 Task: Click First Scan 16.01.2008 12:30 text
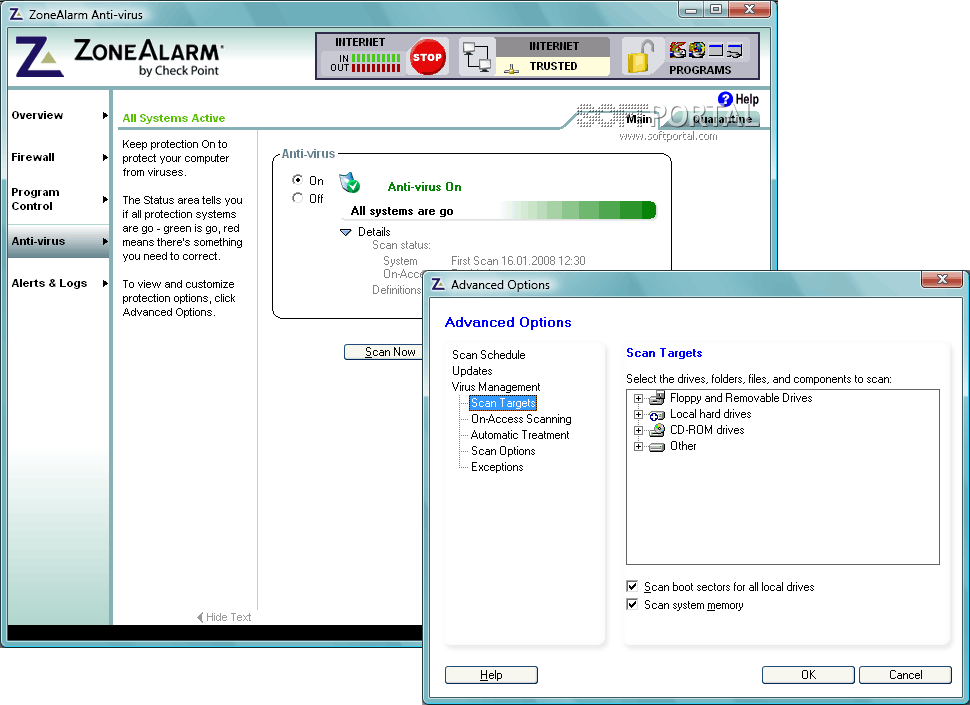click(518, 260)
